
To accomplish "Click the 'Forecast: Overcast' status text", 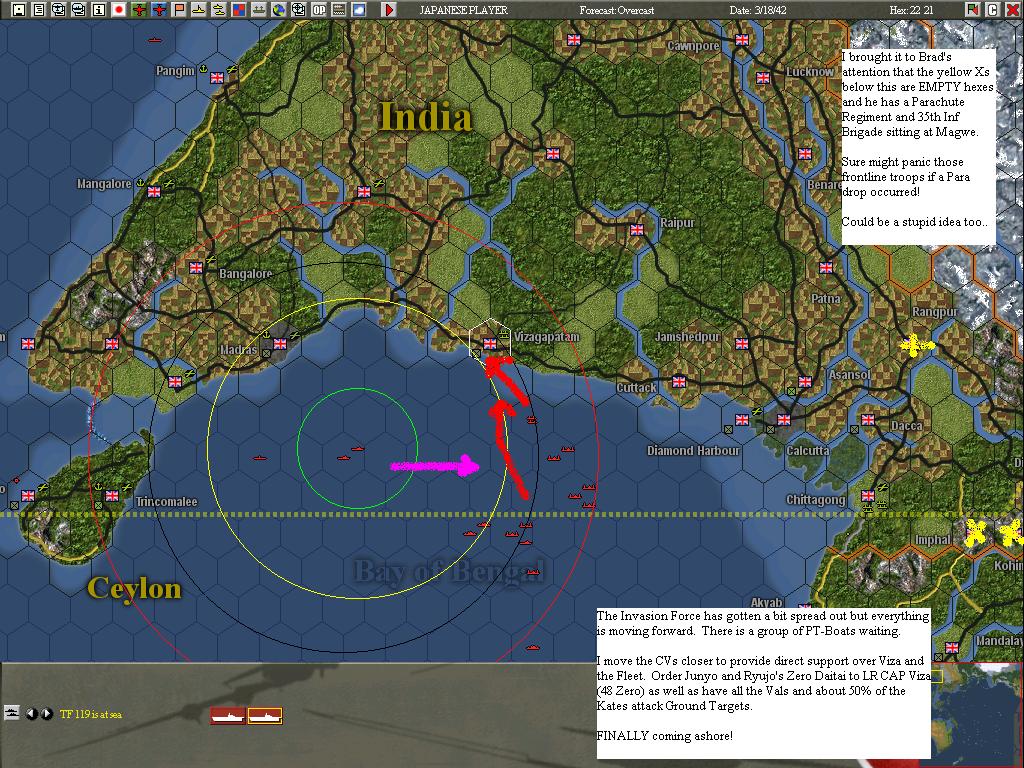I will pyautogui.click(x=616, y=10).
